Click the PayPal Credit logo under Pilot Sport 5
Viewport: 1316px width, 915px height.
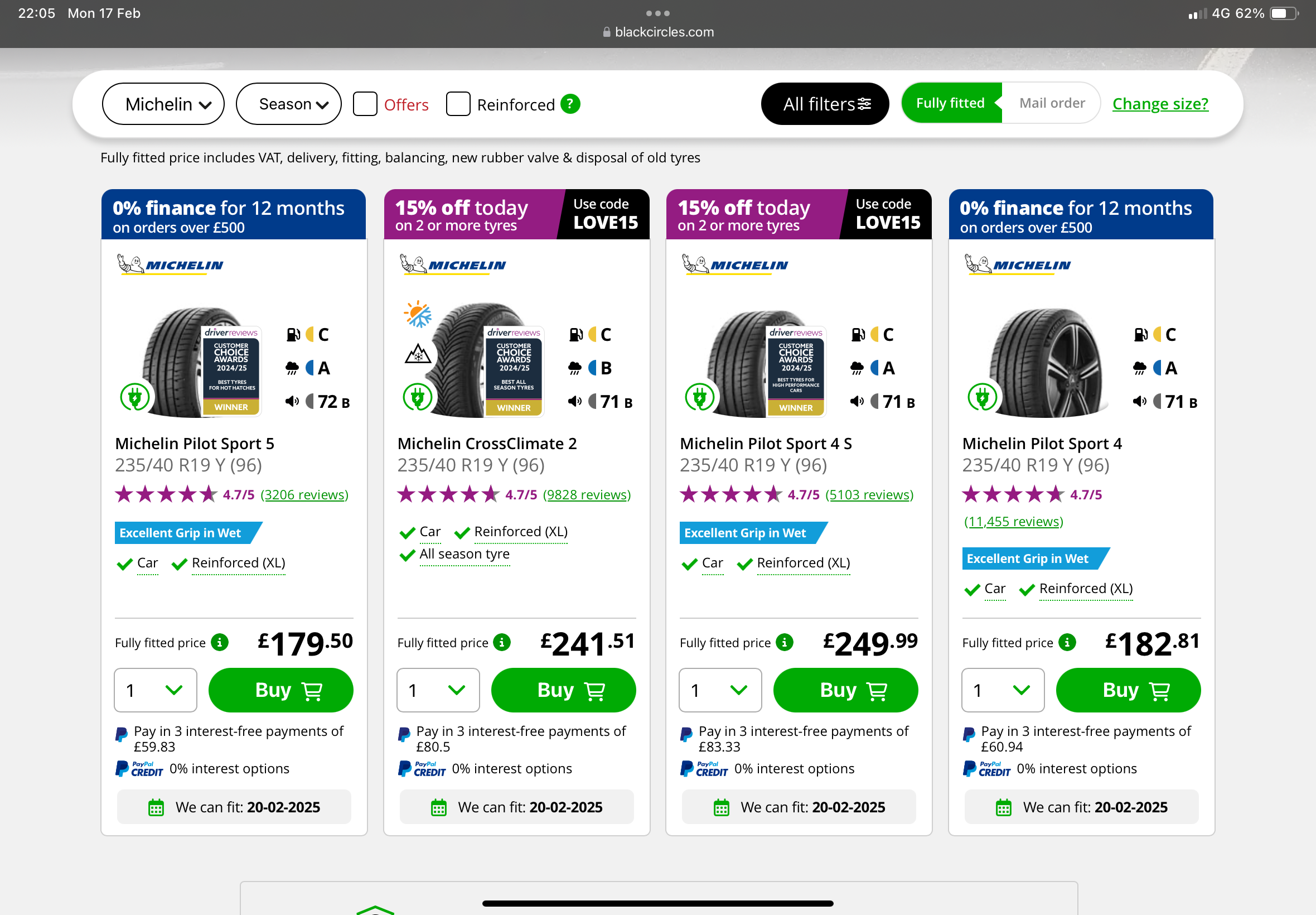click(139, 768)
